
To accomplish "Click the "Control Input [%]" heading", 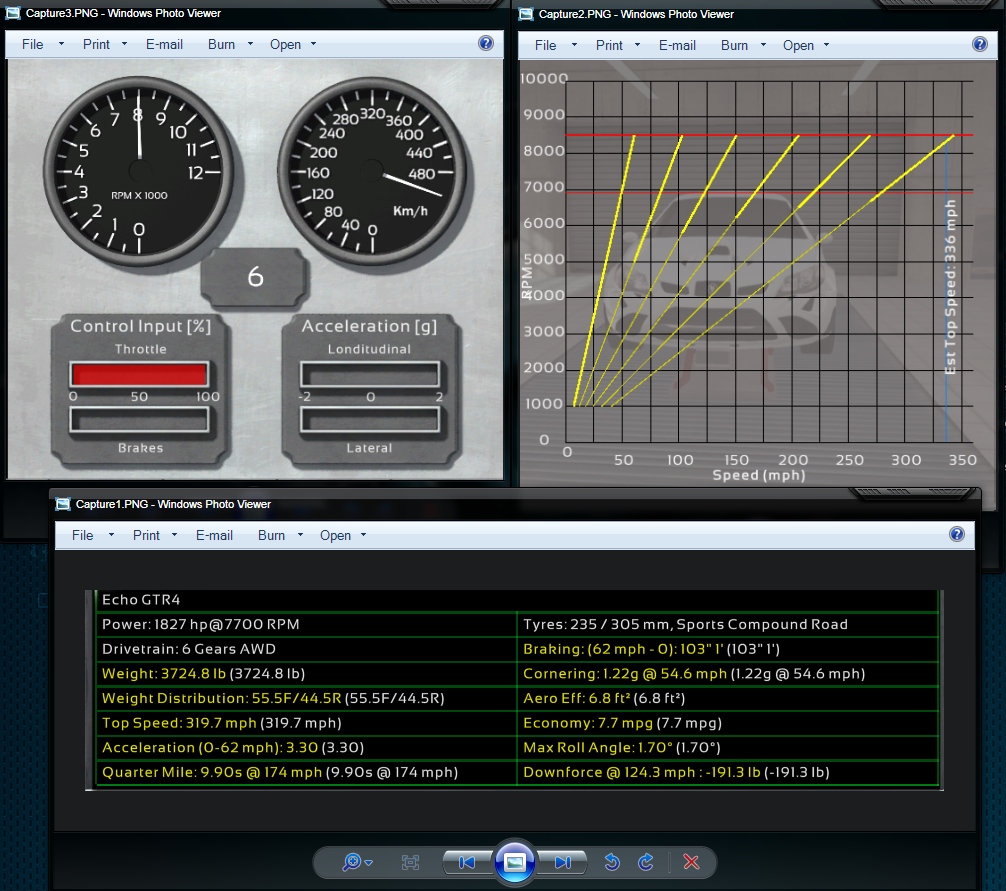I will coord(141,326).
